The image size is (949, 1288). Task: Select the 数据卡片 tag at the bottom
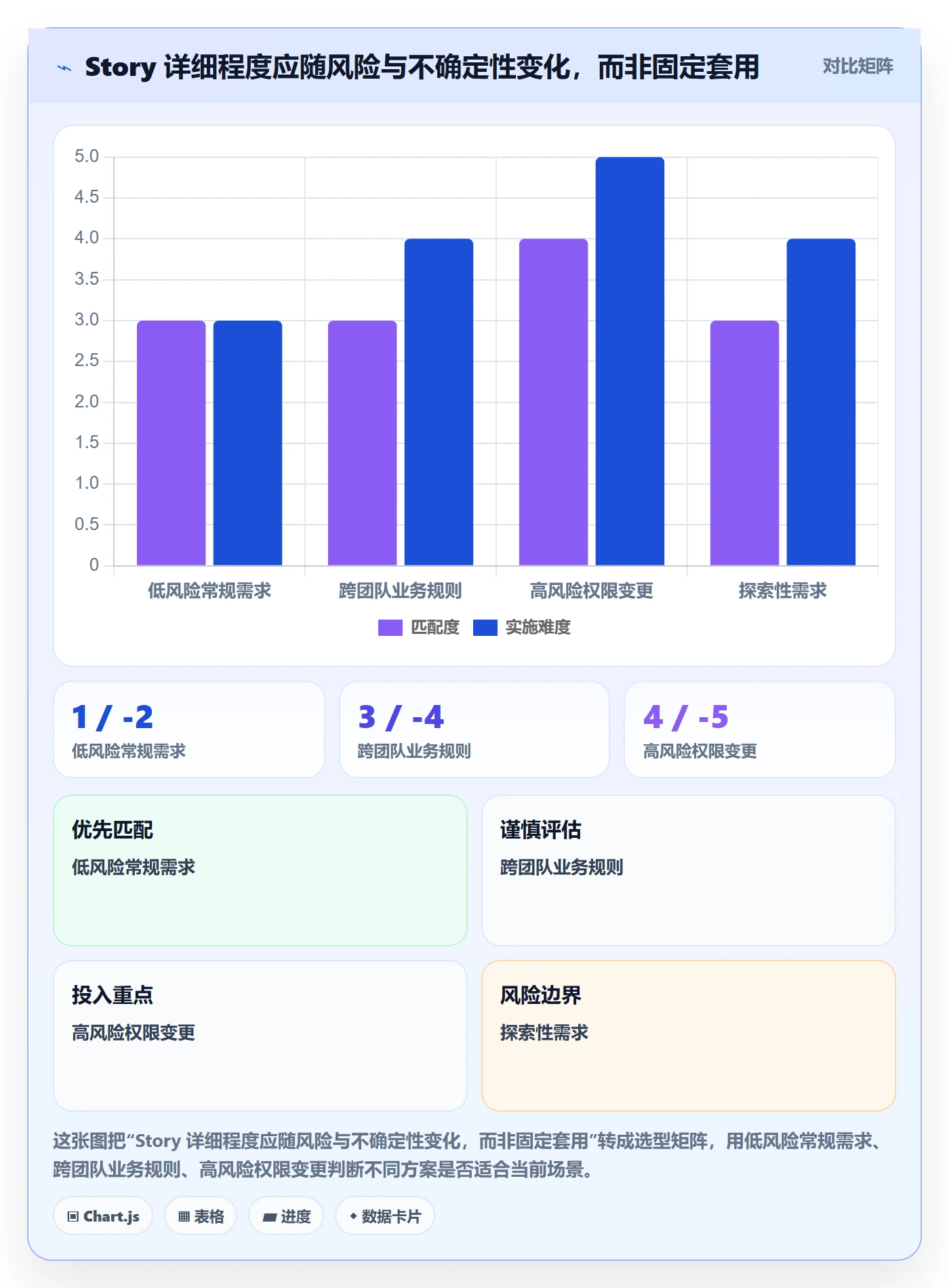[385, 1216]
